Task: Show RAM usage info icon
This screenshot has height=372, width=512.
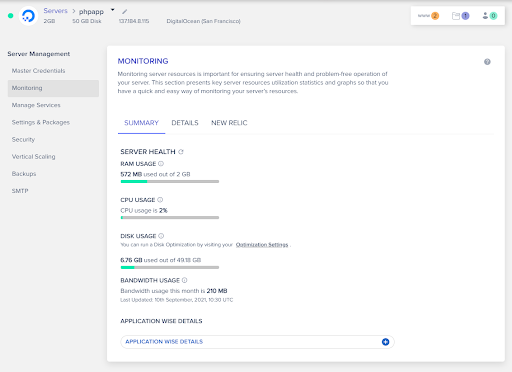Action: point(161,164)
